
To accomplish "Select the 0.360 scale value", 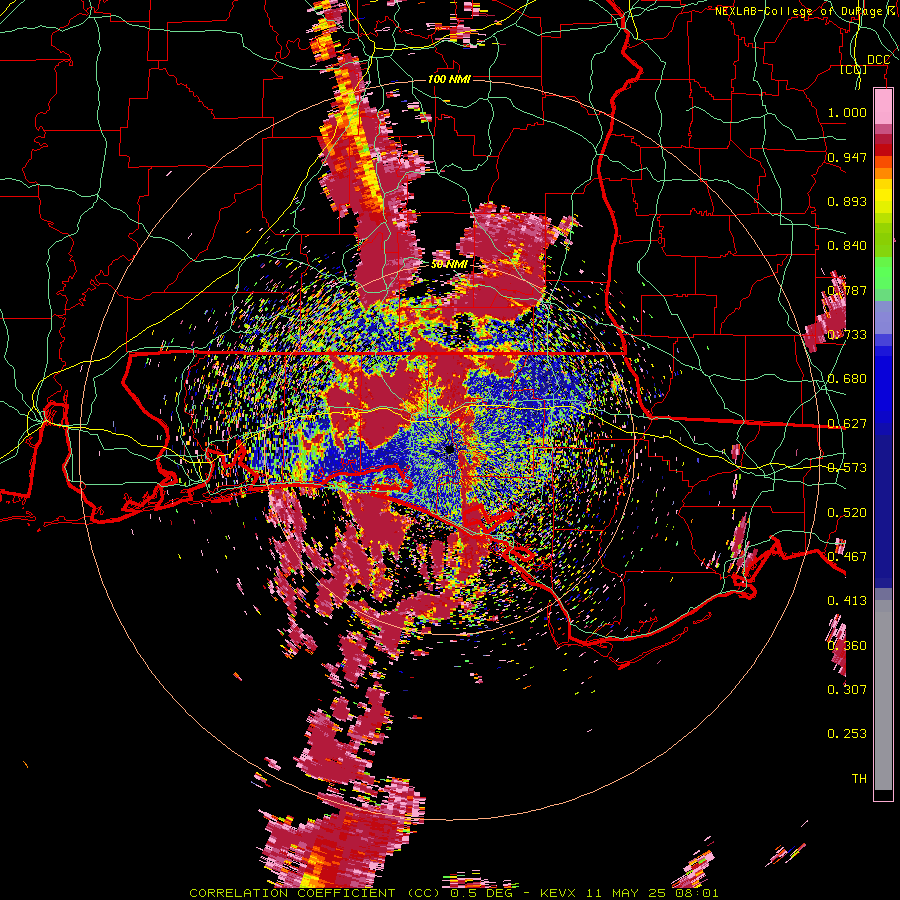I will point(847,646).
